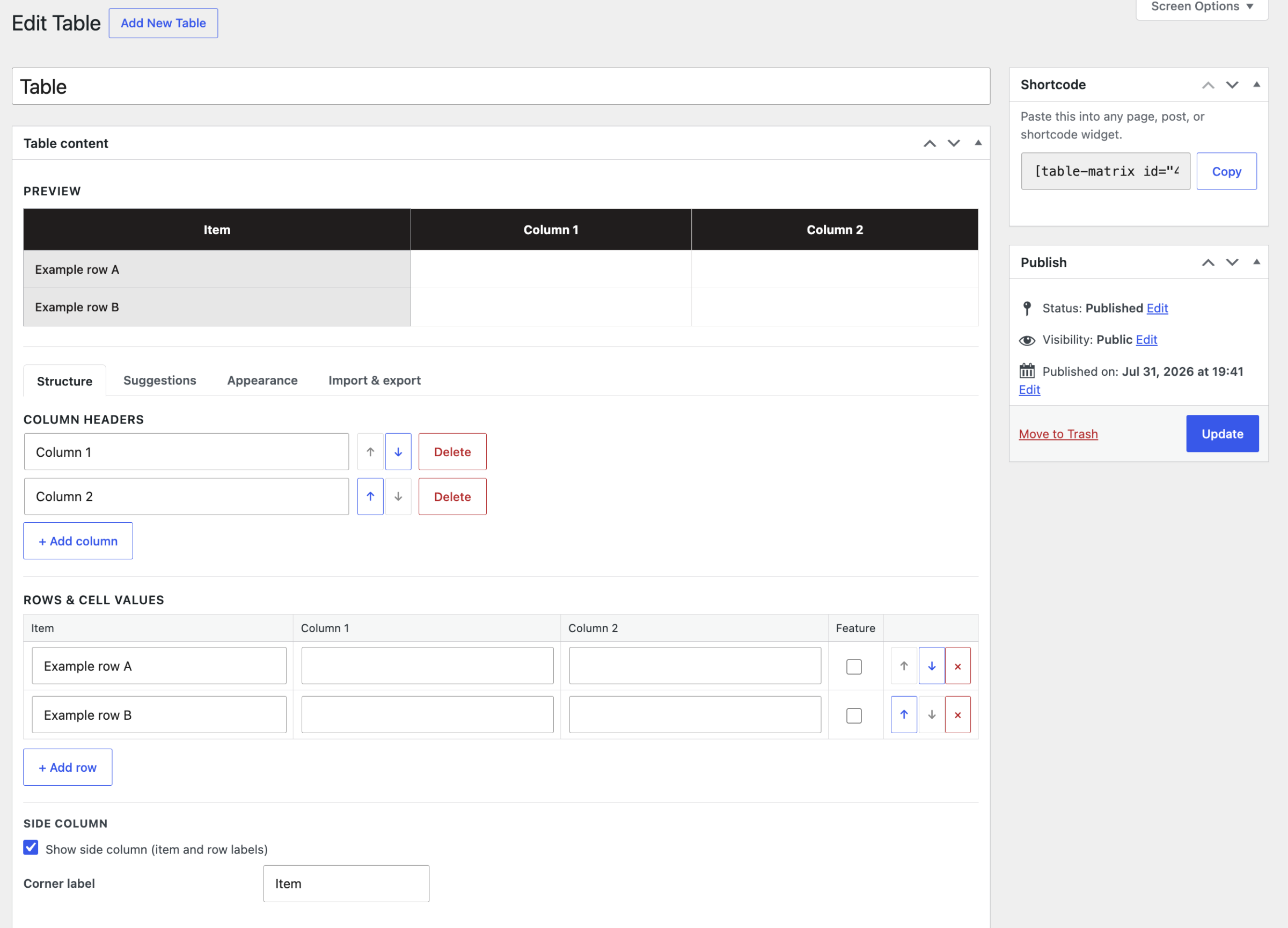Click Example row A Column 1 cell
This screenshot has height=928, width=1288.
pos(427,666)
